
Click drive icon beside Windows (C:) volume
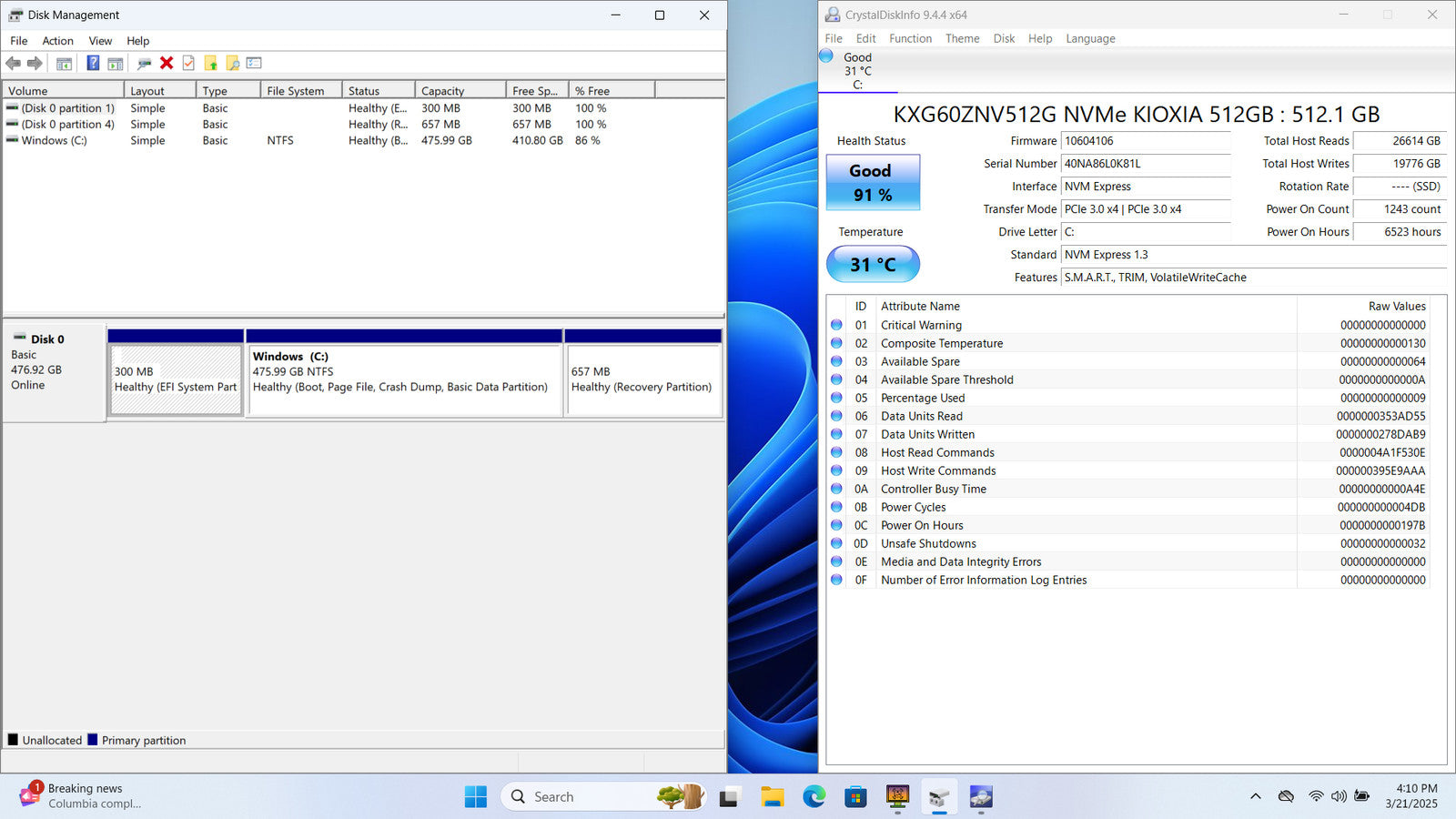coord(12,140)
